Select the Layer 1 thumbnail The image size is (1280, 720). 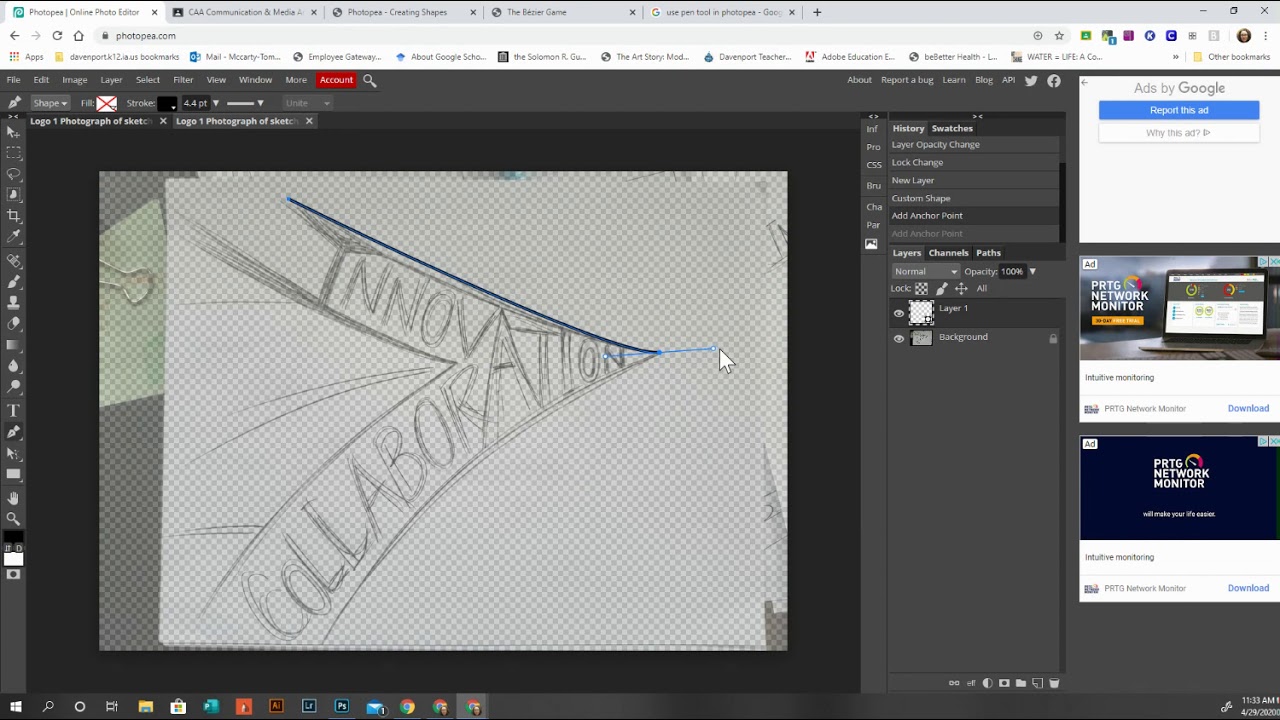pyautogui.click(x=921, y=312)
